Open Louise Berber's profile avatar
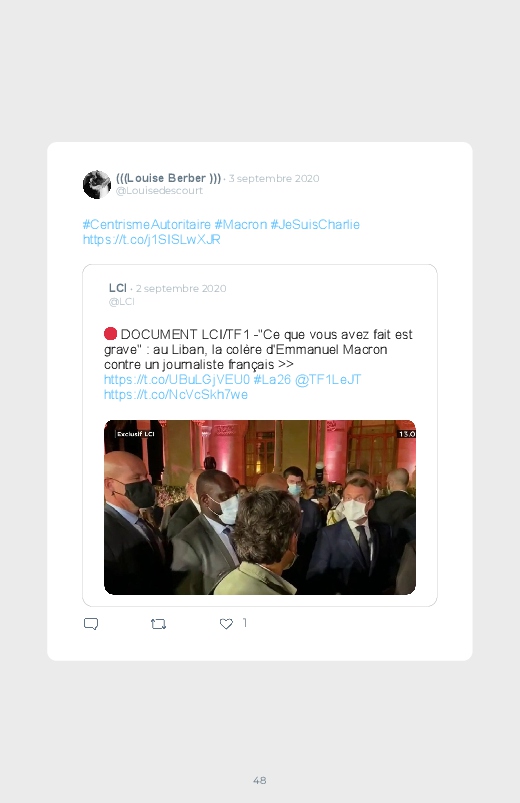520x803 pixels. click(97, 184)
